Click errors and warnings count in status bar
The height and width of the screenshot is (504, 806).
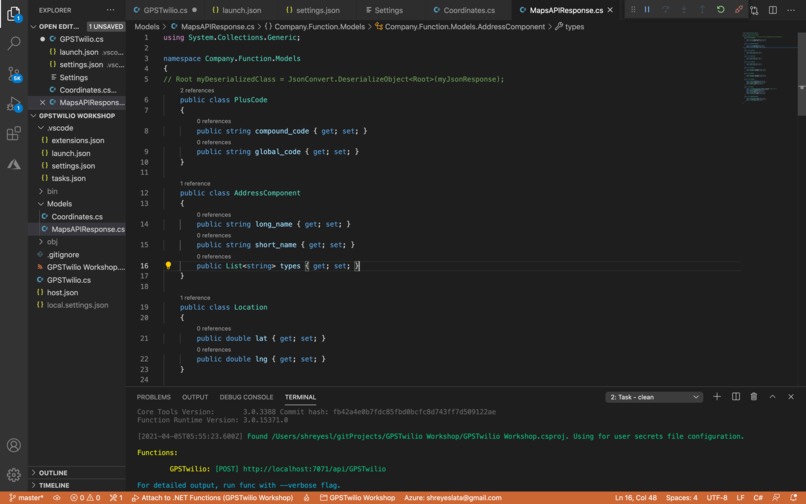[85, 497]
